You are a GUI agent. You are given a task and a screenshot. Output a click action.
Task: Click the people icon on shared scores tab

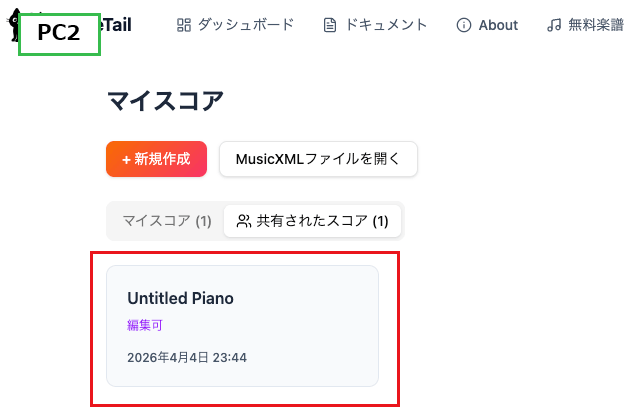(243, 221)
